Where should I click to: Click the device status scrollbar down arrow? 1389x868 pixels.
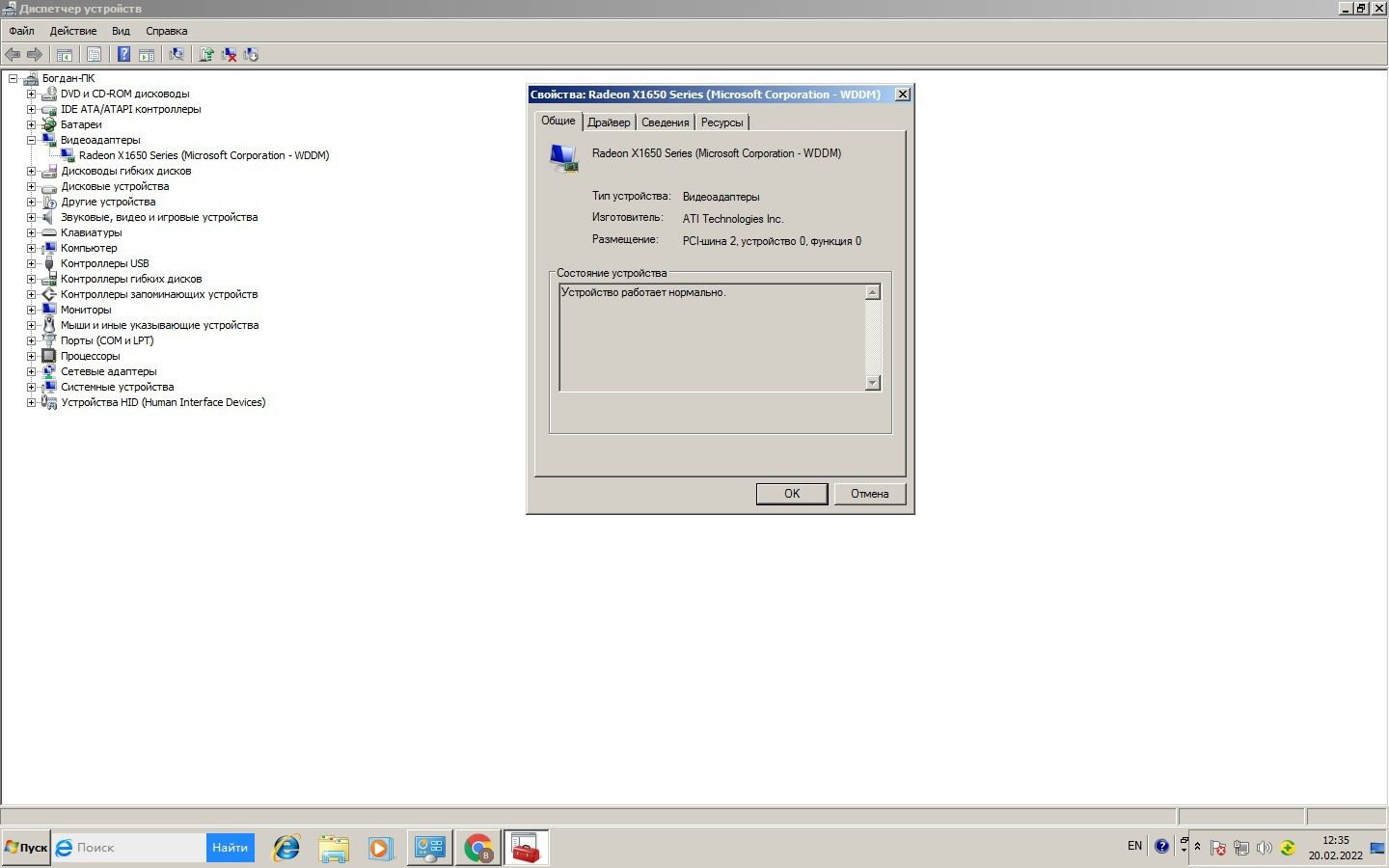tap(873, 383)
